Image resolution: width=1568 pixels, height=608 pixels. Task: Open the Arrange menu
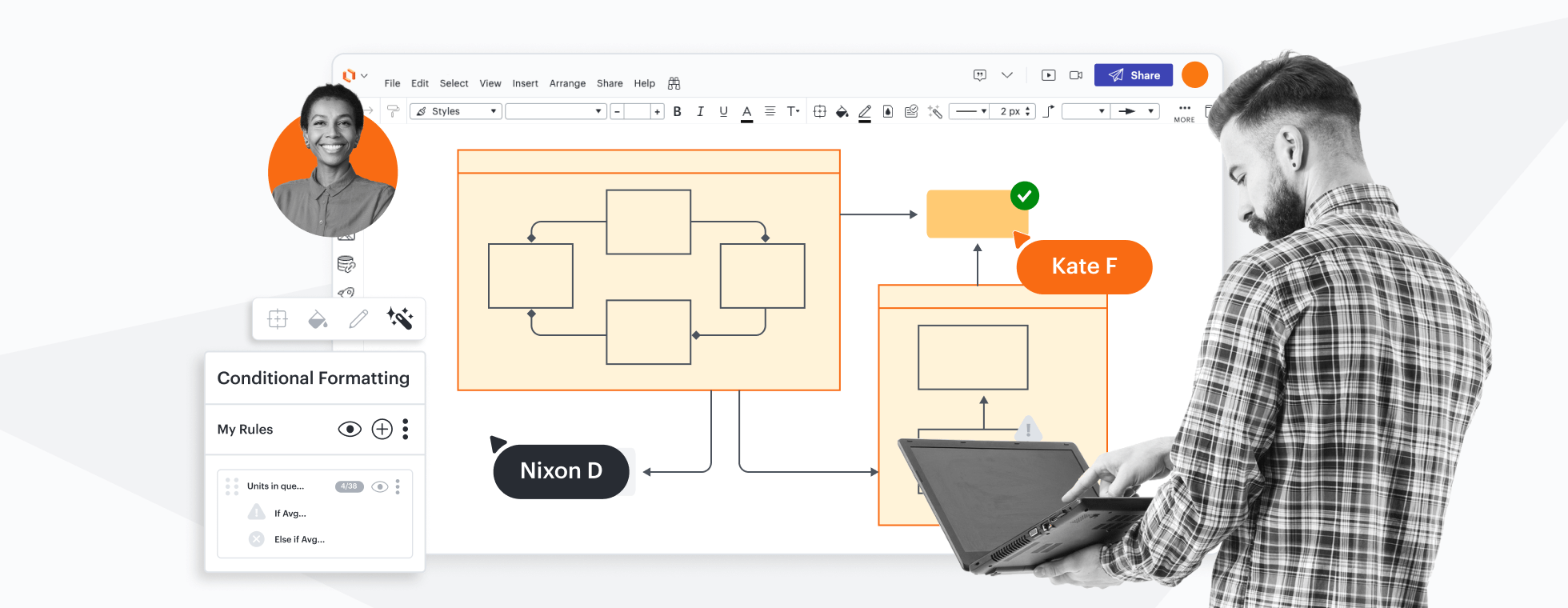(567, 83)
